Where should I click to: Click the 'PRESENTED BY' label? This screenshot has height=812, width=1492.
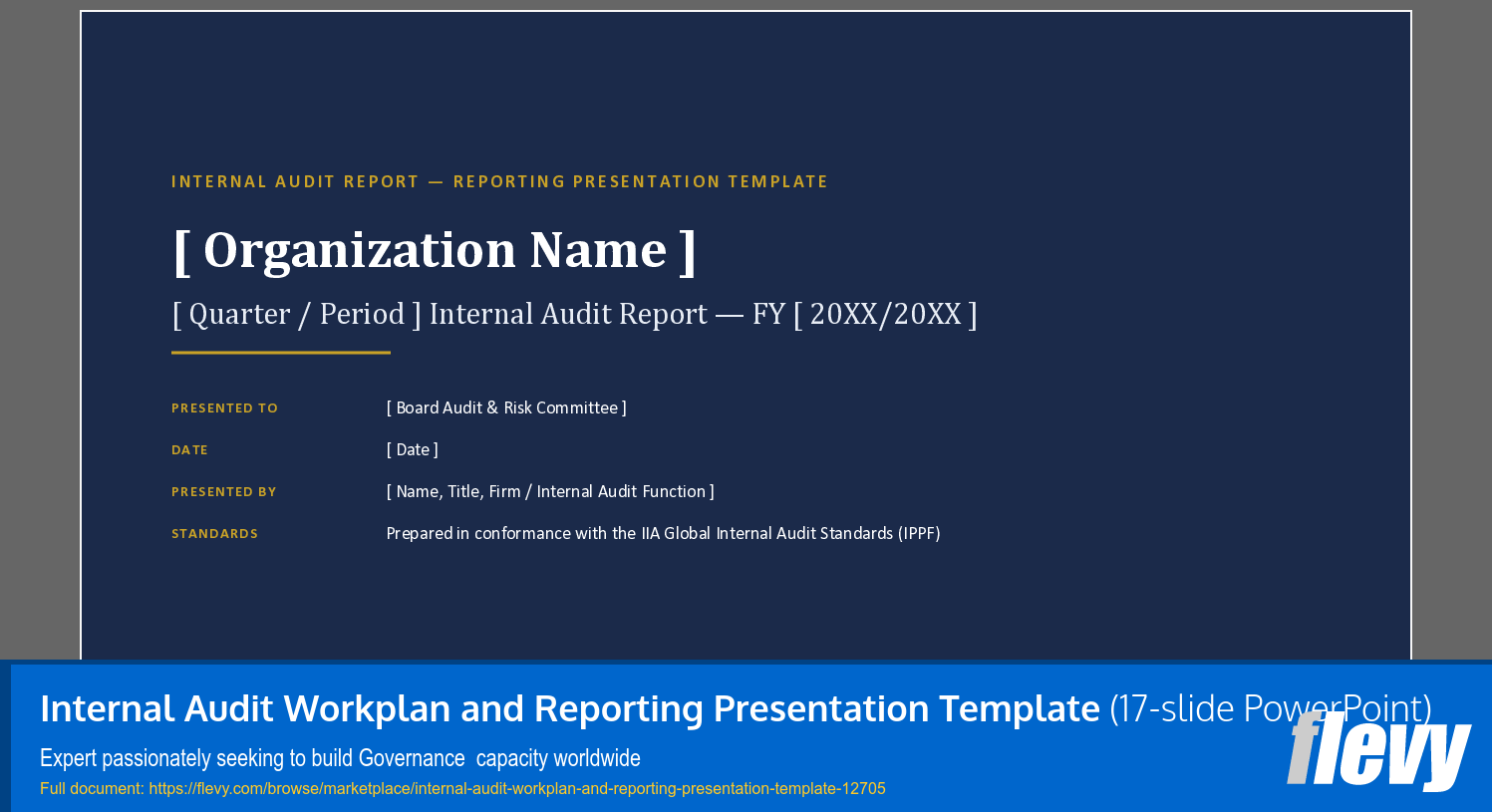pyautogui.click(x=223, y=492)
